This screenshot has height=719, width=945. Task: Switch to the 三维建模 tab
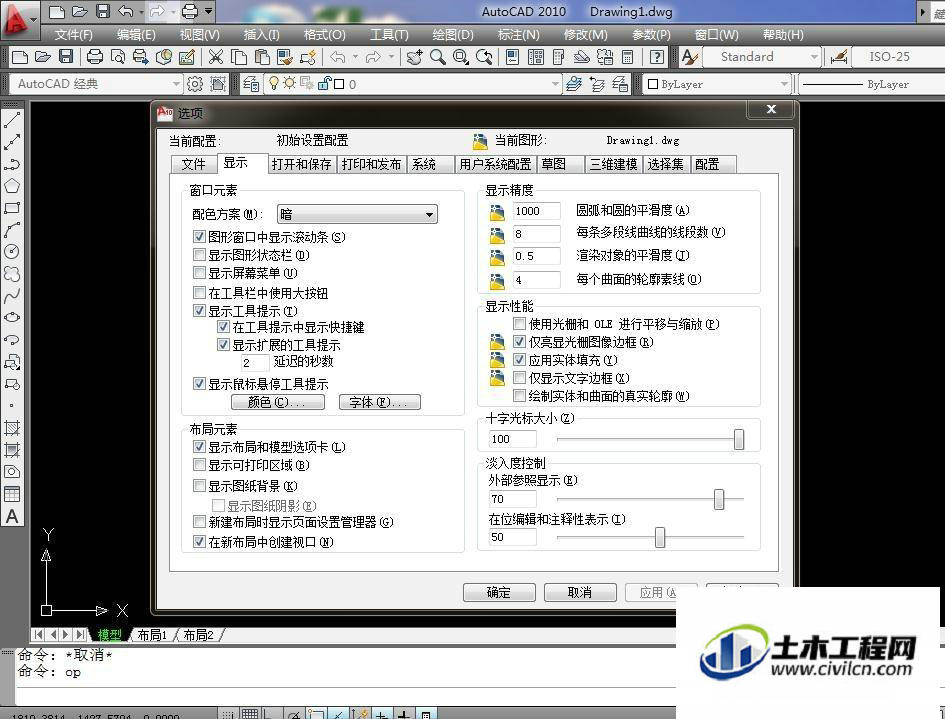pyautogui.click(x=614, y=164)
